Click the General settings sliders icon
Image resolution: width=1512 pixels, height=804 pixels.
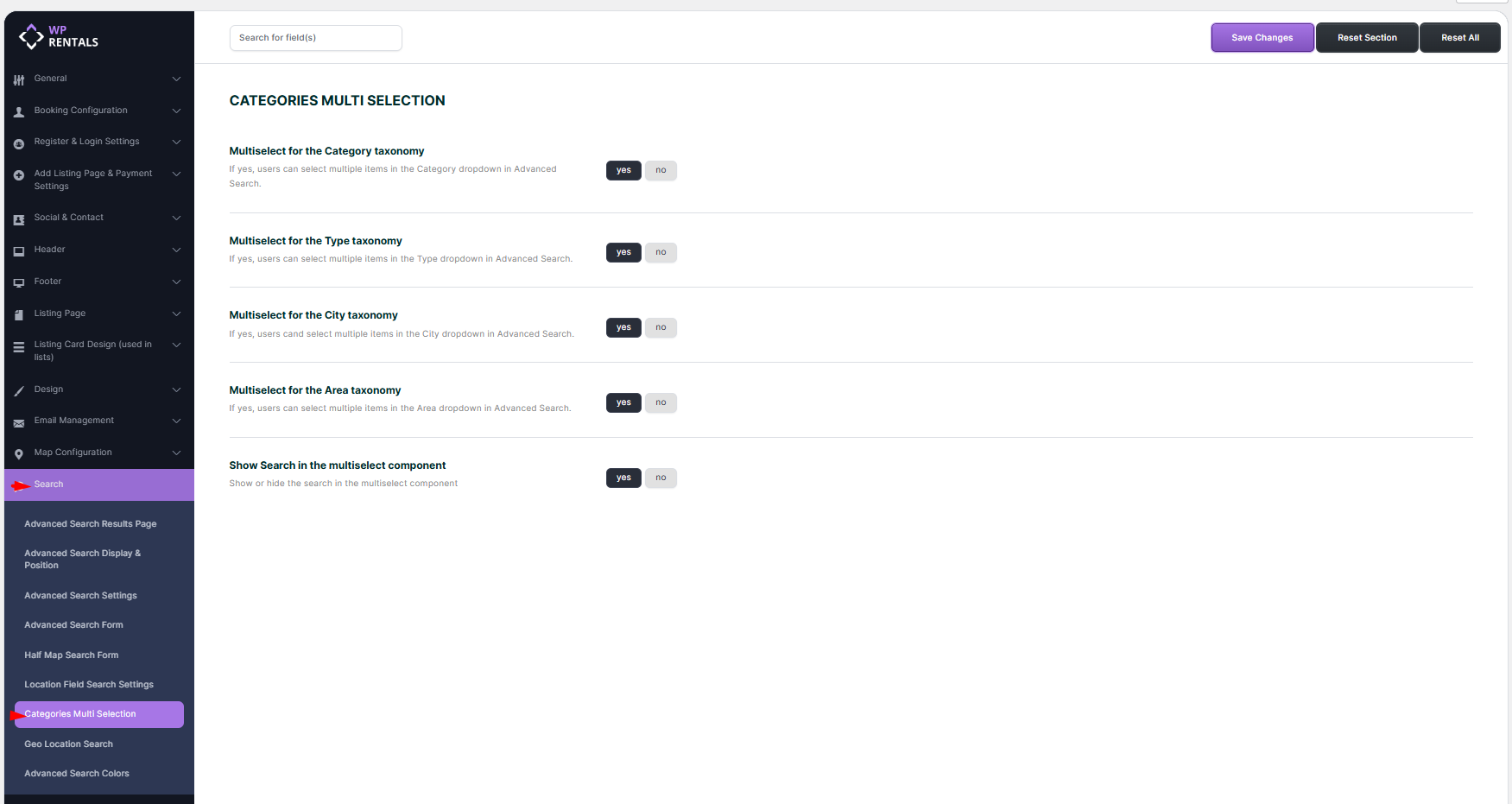point(19,79)
